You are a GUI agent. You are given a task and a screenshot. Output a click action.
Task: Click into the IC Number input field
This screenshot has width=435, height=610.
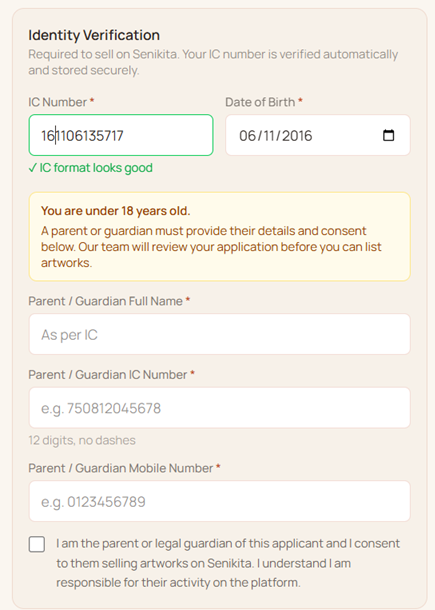point(121,135)
